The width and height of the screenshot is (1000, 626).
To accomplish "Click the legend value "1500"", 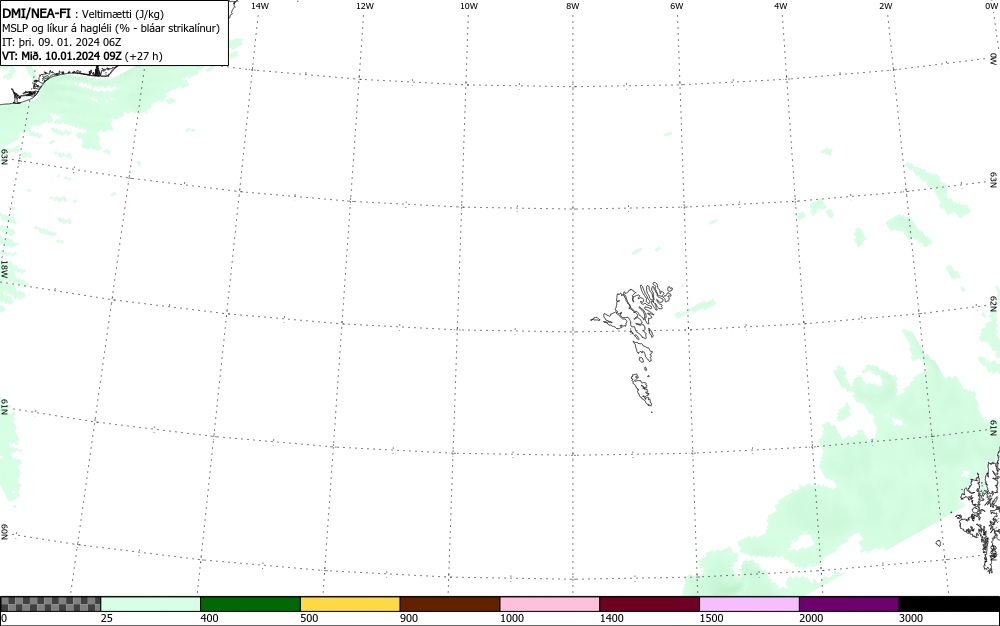I will [x=711, y=618].
